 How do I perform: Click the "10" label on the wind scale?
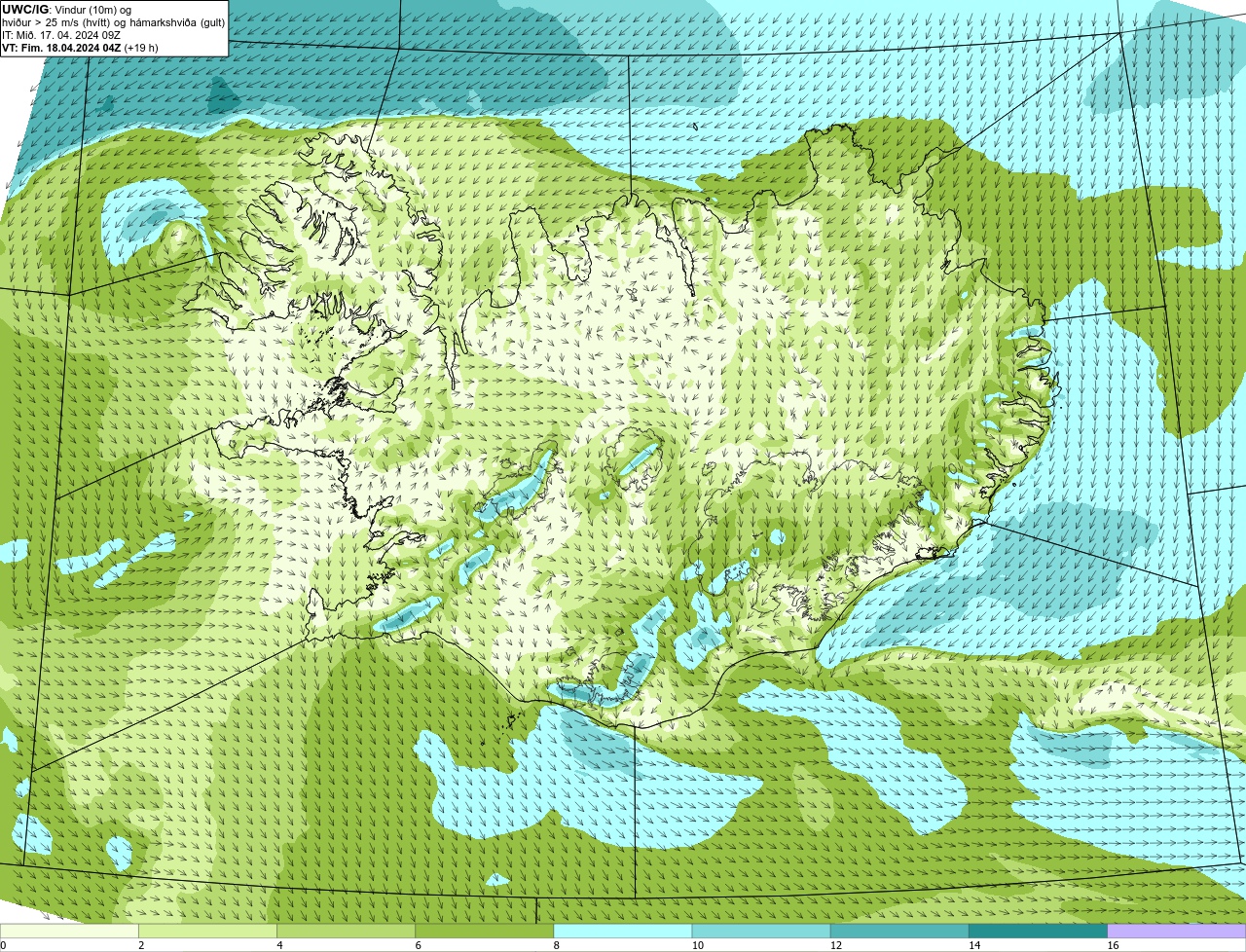click(x=697, y=945)
